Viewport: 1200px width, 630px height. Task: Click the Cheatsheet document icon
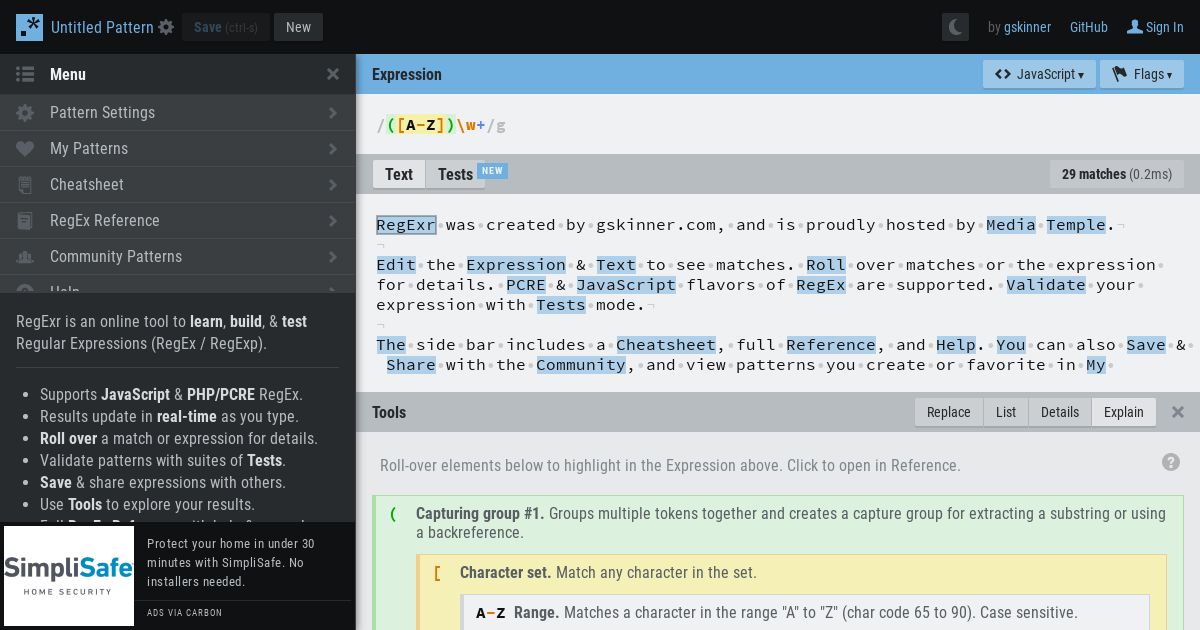pos(25,185)
